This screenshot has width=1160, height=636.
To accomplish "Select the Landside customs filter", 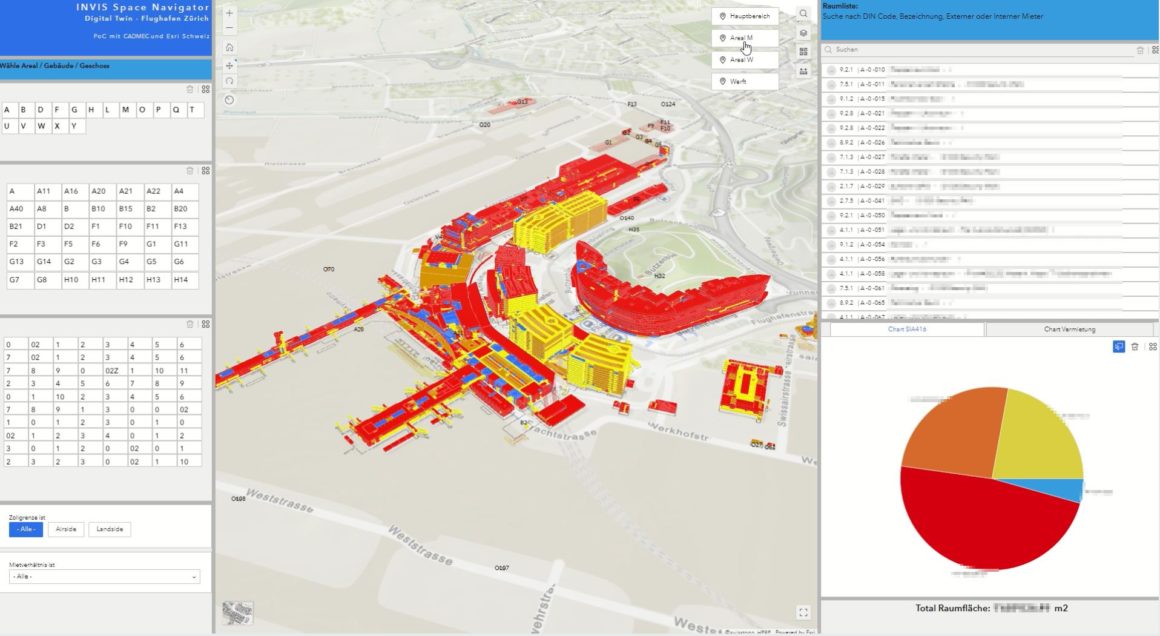I will (109, 529).
